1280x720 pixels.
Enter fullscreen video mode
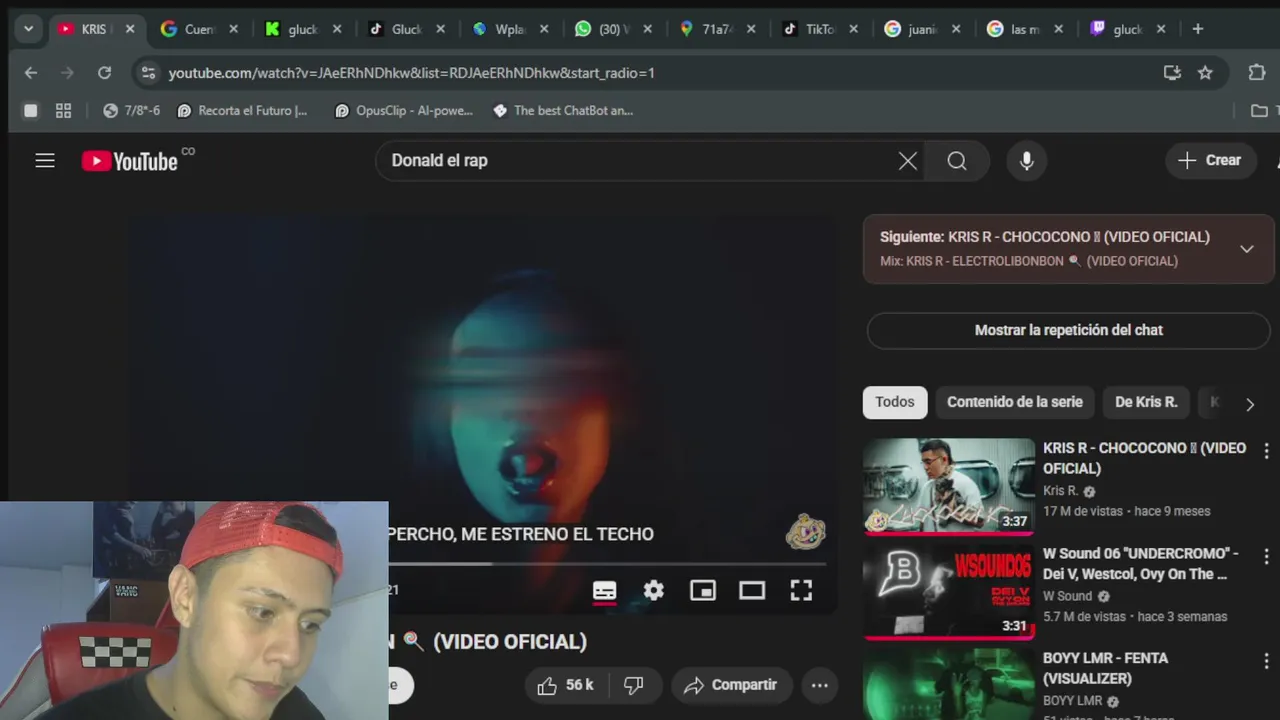801,591
